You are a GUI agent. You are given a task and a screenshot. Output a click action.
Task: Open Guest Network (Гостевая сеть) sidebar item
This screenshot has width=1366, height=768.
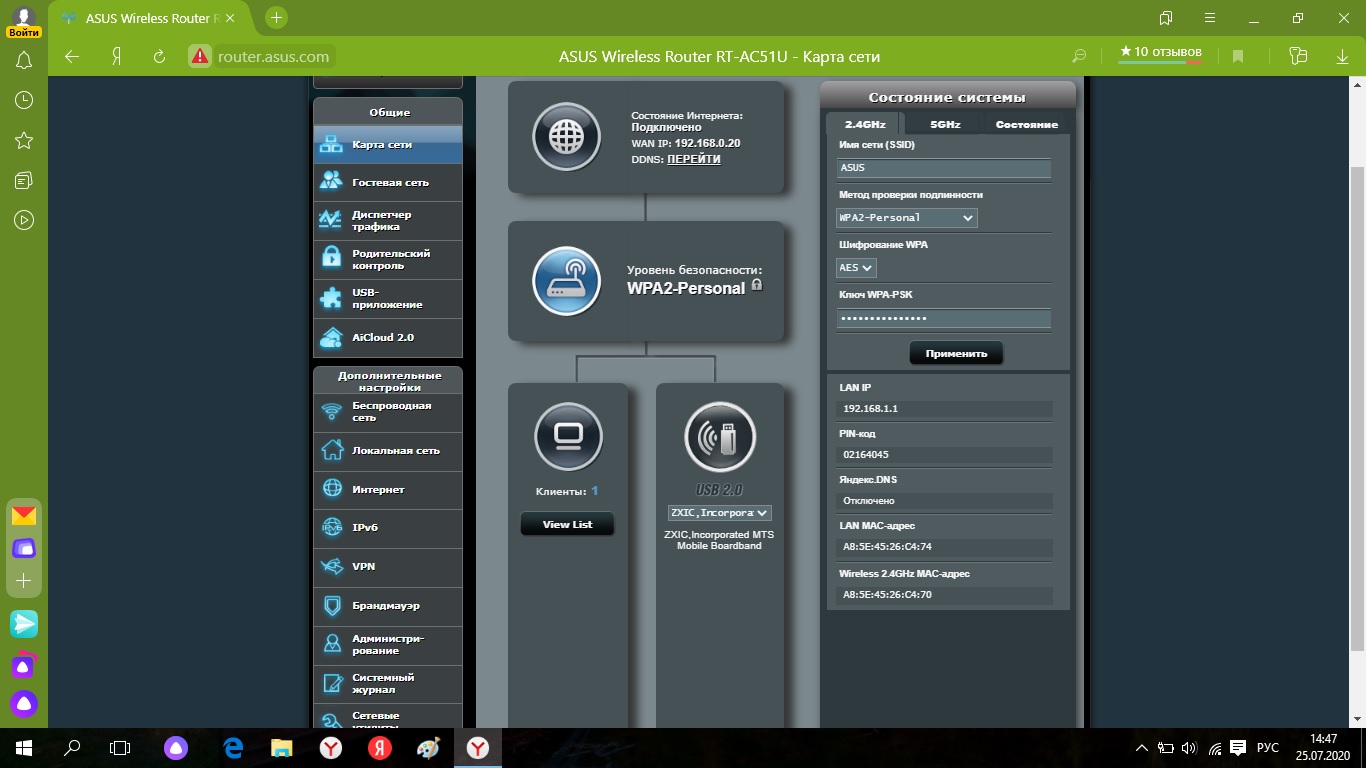(x=388, y=183)
